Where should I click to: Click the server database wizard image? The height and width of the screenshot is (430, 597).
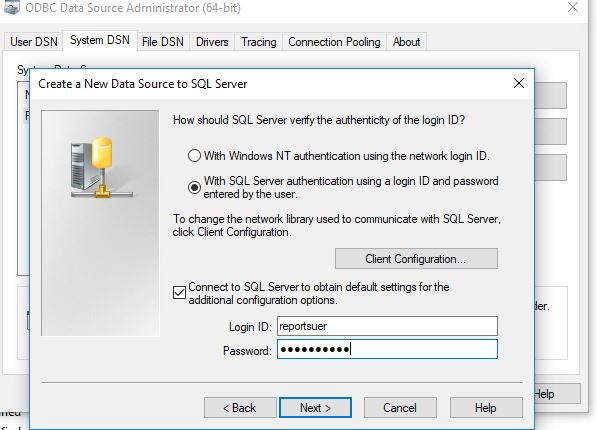point(101,168)
